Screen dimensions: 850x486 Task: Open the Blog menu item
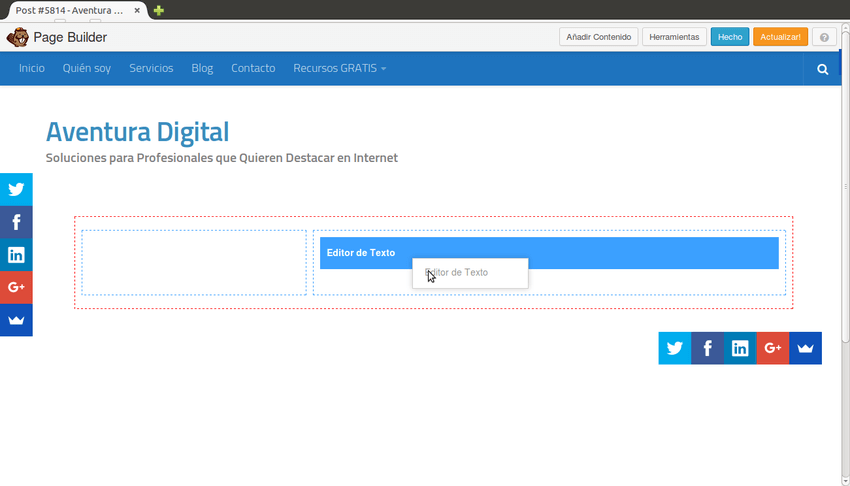pos(202,69)
